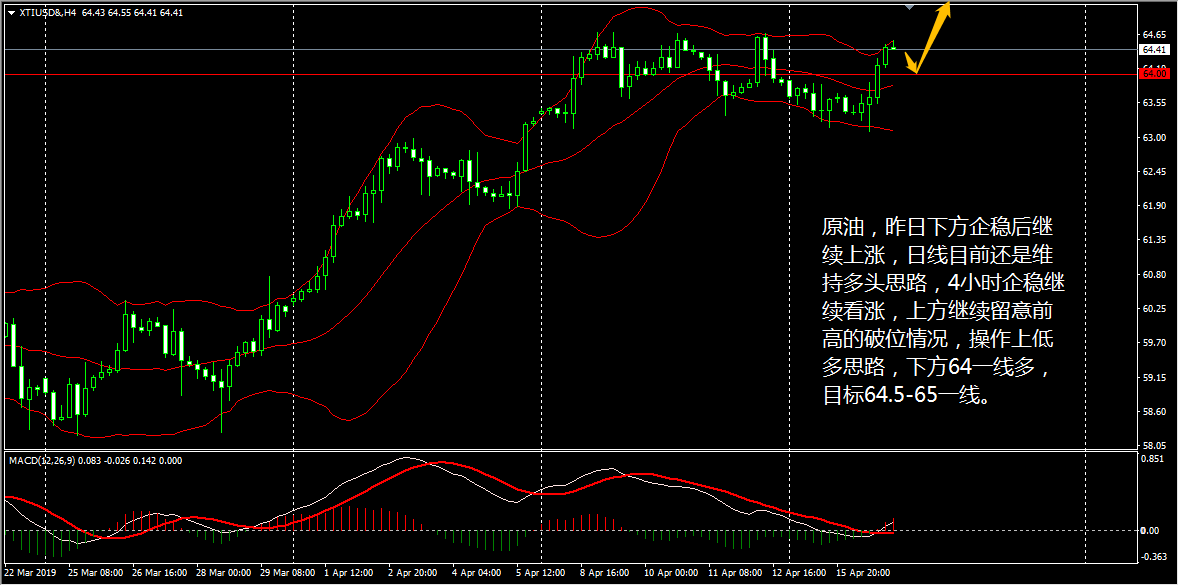The height and width of the screenshot is (586, 1179).
Task: Click the 29 Mar 08:00 time label
Action: (x=287, y=573)
